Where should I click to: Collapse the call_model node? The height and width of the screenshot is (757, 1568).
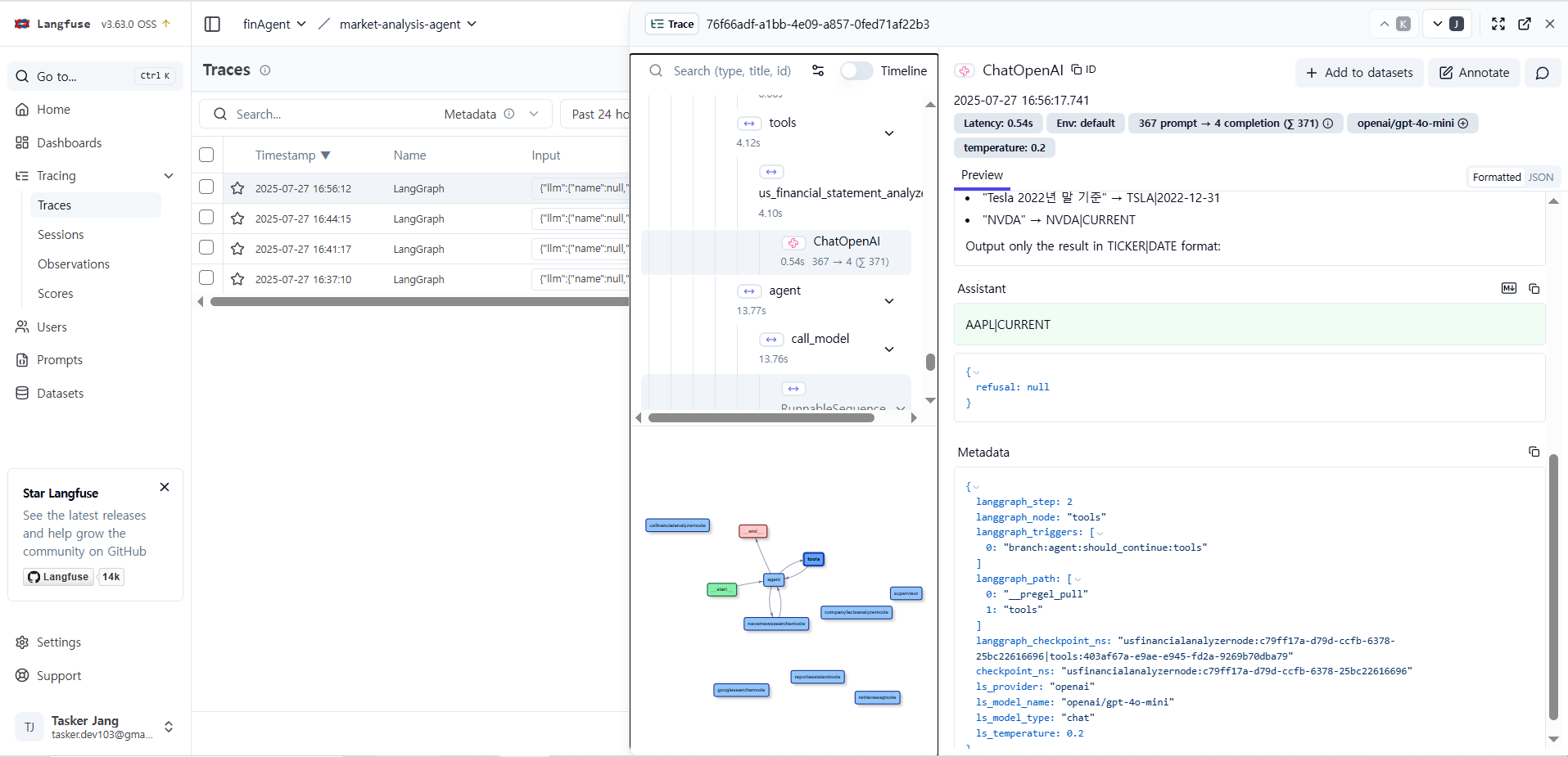(x=889, y=349)
